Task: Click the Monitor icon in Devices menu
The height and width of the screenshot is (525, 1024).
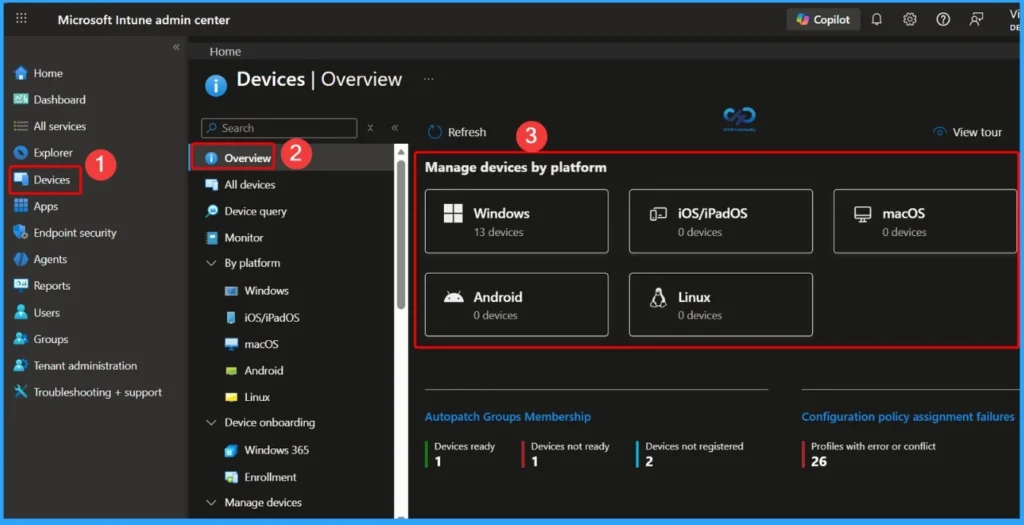Action: click(212, 238)
